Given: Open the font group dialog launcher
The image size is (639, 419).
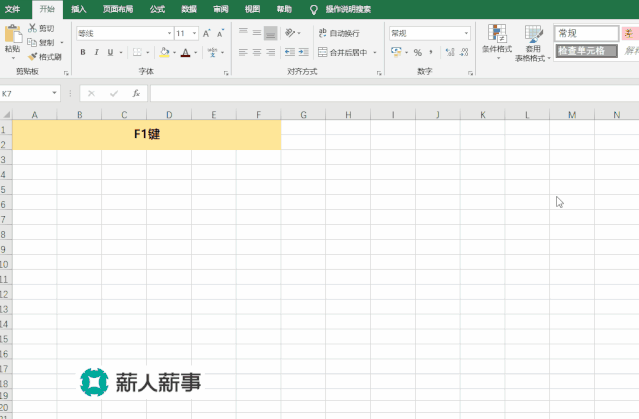Looking at the screenshot, I should pos(226,73).
